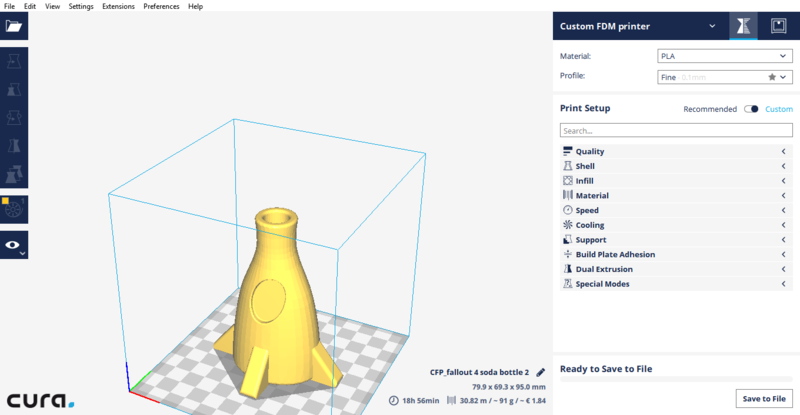Open file folder icon
The image size is (800, 415).
(x=14, y=26)
